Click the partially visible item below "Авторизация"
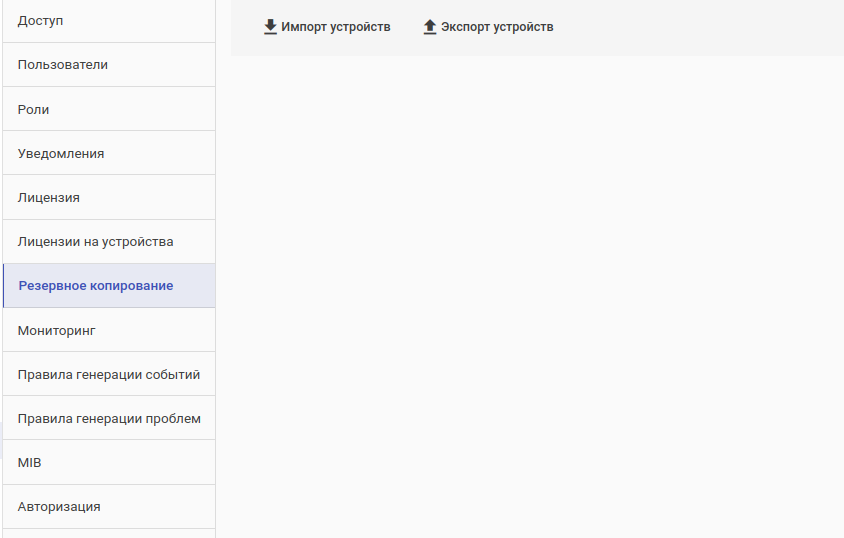Viewport: 844px width, 538px height. pyautogui.click(x=108, y=533)
